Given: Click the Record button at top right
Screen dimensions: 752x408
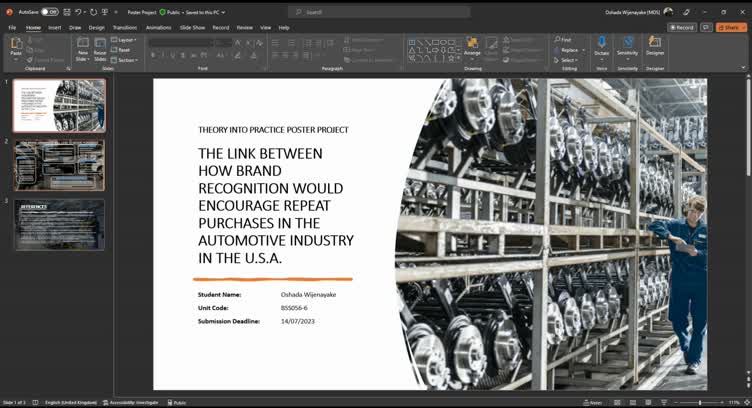Looking at the screenshot, I should [682, 27].
